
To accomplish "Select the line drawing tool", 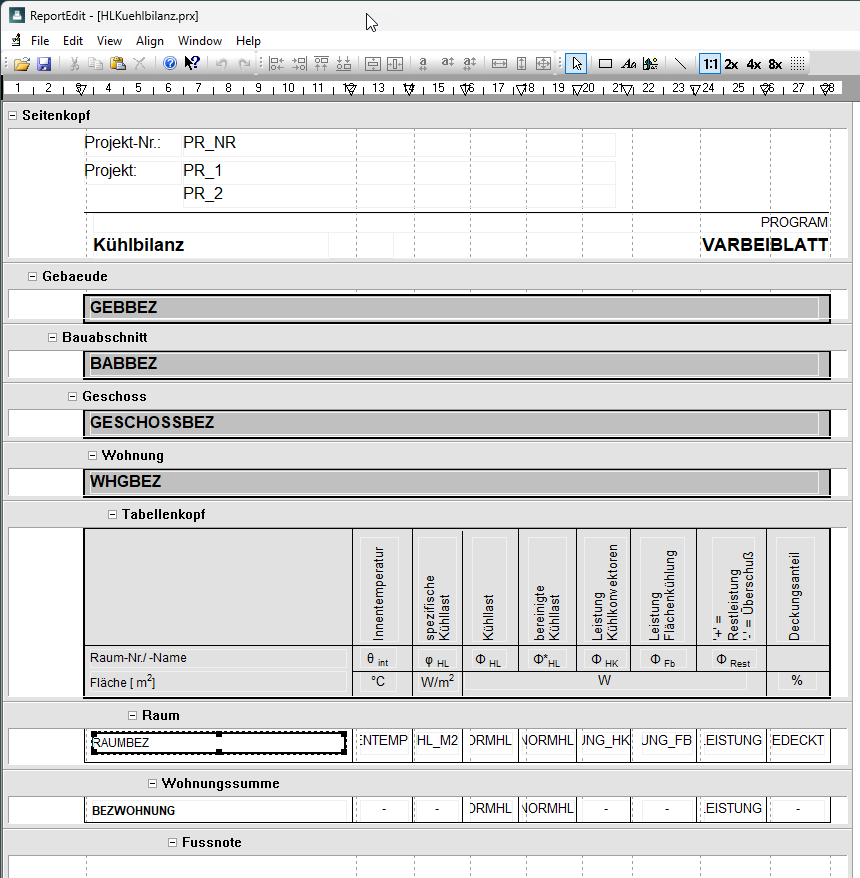I will point(680,64).
